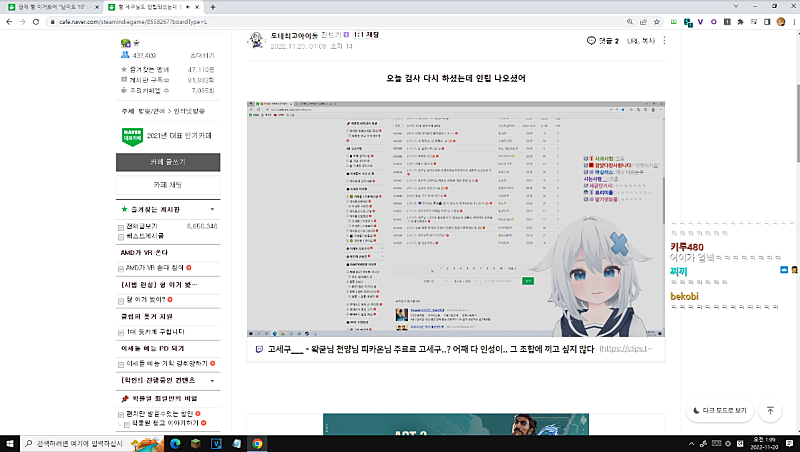
Task: Click the 카페 글쓰기 button
Action: 168,162
